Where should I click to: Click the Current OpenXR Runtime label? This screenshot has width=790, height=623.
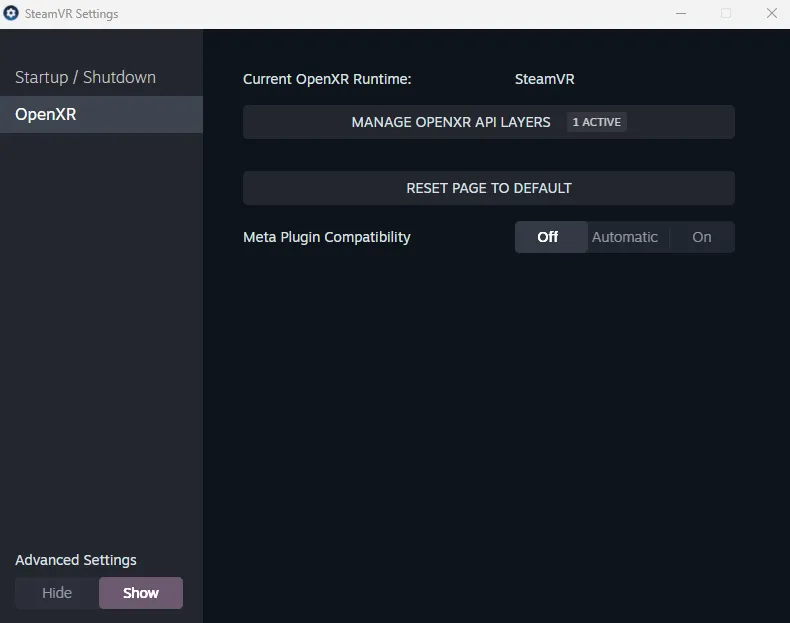click(x=327, y=79)
